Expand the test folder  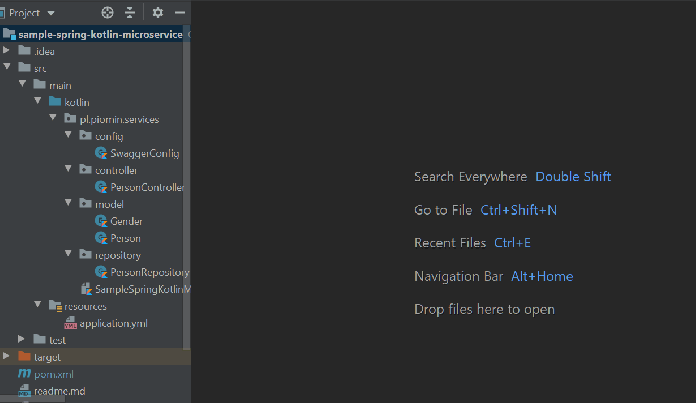click(24, 340)
